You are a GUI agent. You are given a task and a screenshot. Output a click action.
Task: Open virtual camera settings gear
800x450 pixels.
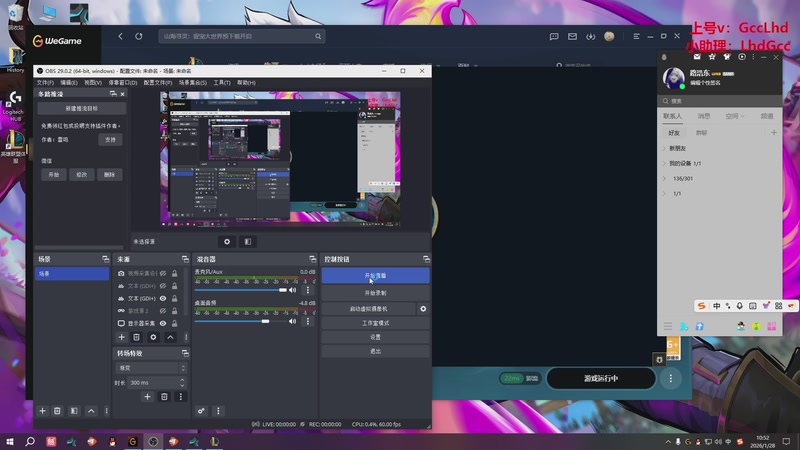(x=423, y=309)
